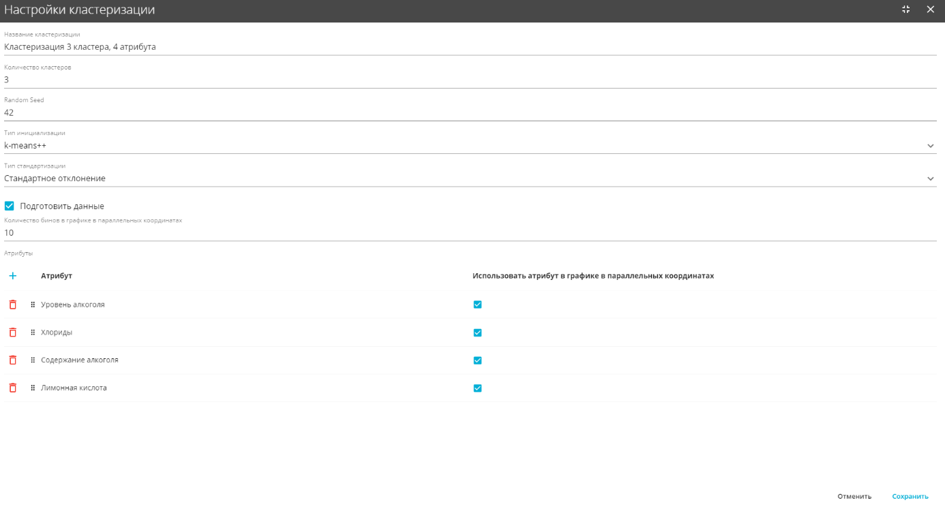
Task: Click drag handle next to Лимонная кислота
Action: click(x=33, y=388)
